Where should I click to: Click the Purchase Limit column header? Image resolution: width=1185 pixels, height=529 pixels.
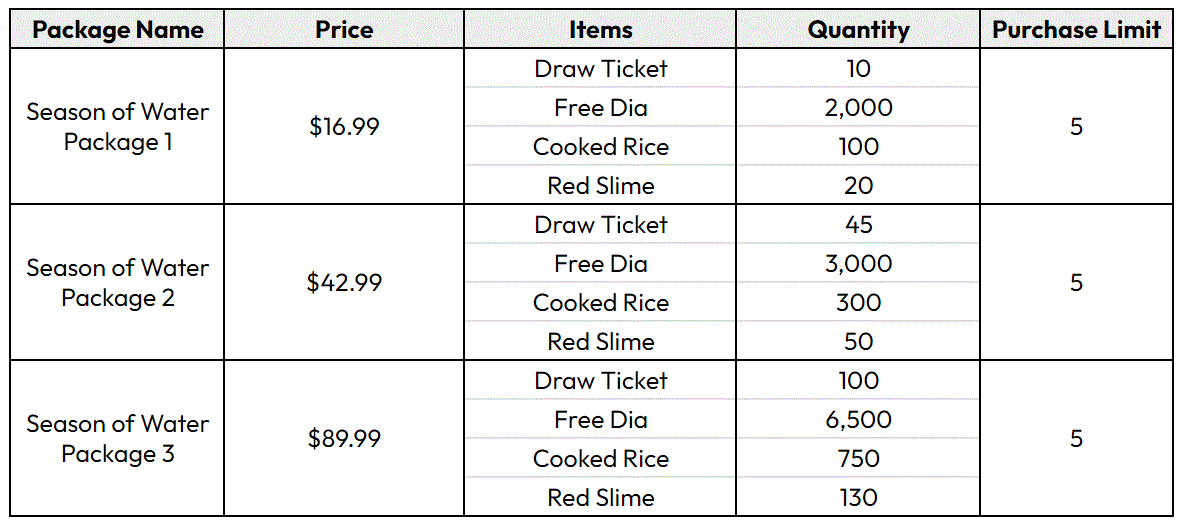pos(1076,29)
